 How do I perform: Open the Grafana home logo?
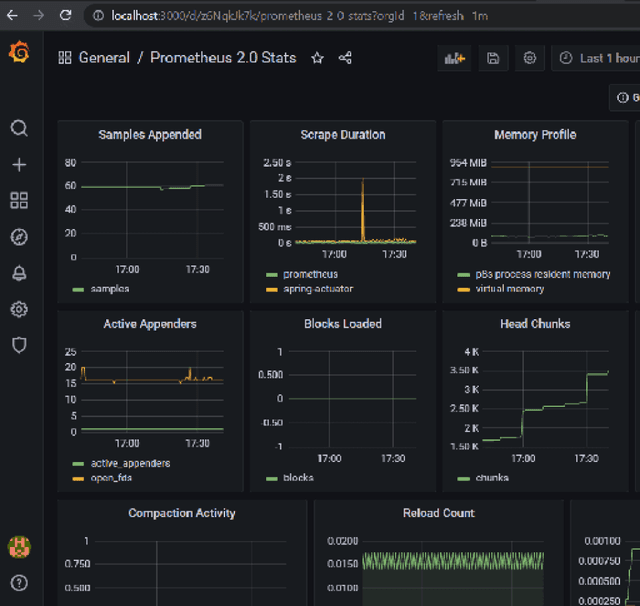[19, 52]
